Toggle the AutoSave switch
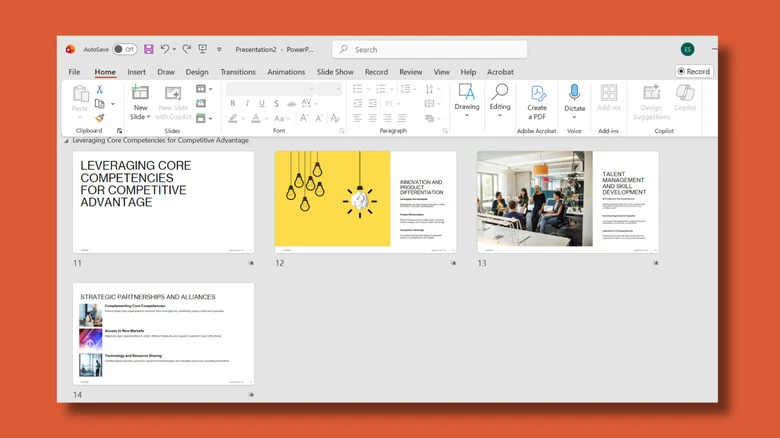This screenshot has height=438, width=780. [124, 49]
